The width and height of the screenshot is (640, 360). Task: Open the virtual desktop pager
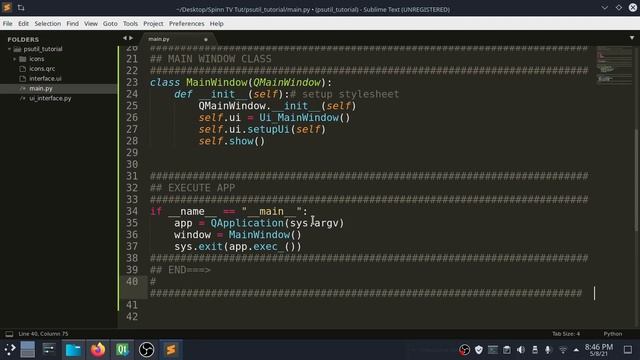(28, 349)
